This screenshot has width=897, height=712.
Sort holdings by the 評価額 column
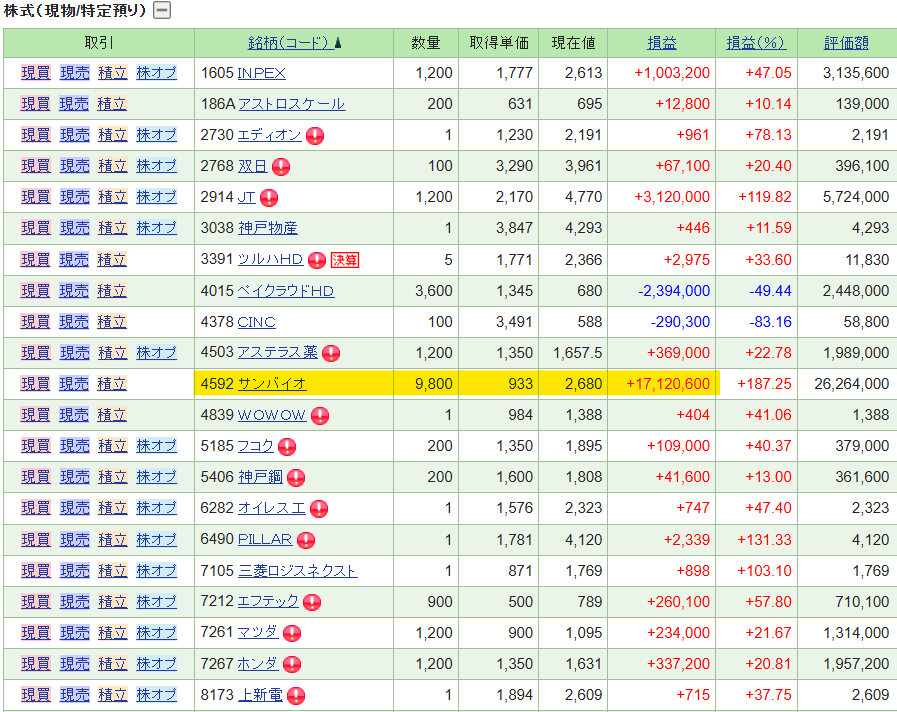(846, 43)
